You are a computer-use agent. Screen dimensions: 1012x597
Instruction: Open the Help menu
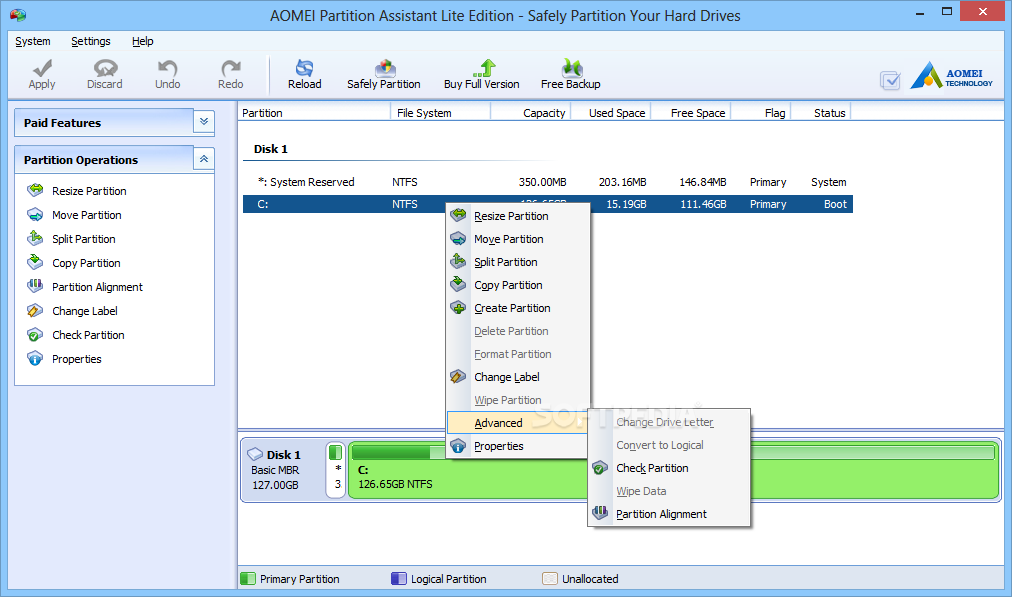coord(143,41)
